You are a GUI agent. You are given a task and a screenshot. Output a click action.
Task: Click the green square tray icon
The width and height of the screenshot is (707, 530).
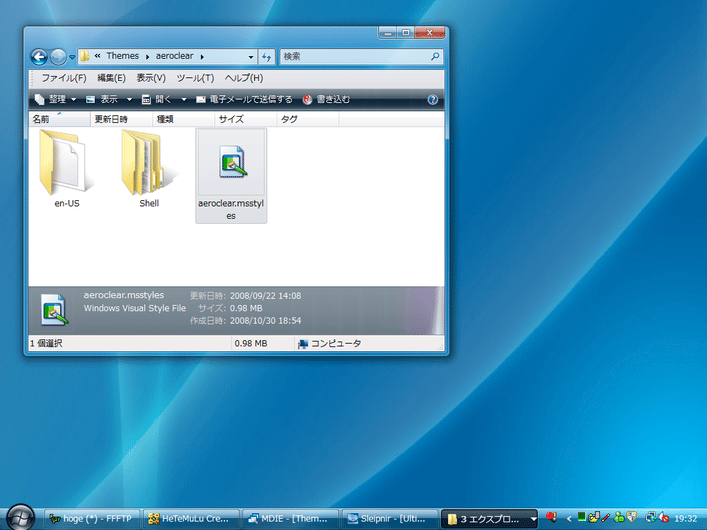pos(582,516)
